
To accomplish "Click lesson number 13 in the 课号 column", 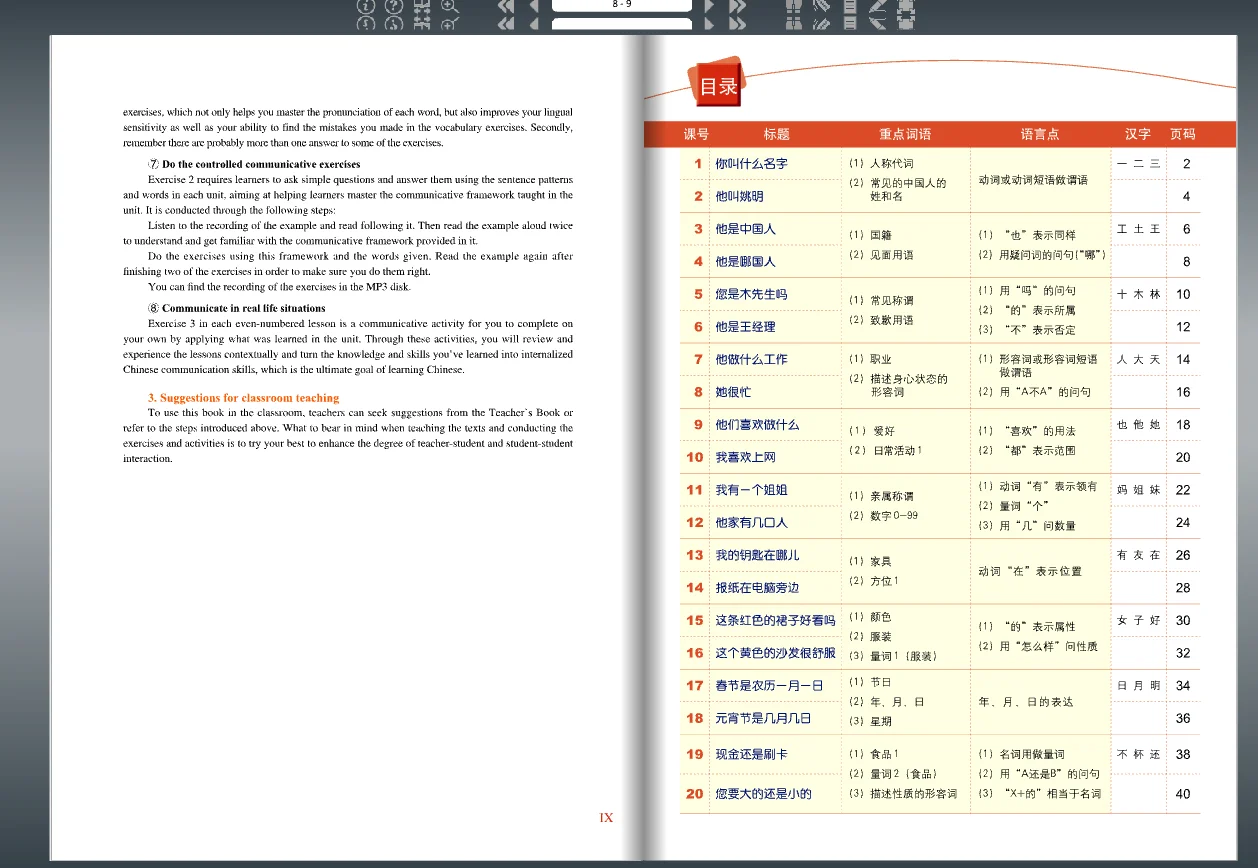I will click(695, 555).
